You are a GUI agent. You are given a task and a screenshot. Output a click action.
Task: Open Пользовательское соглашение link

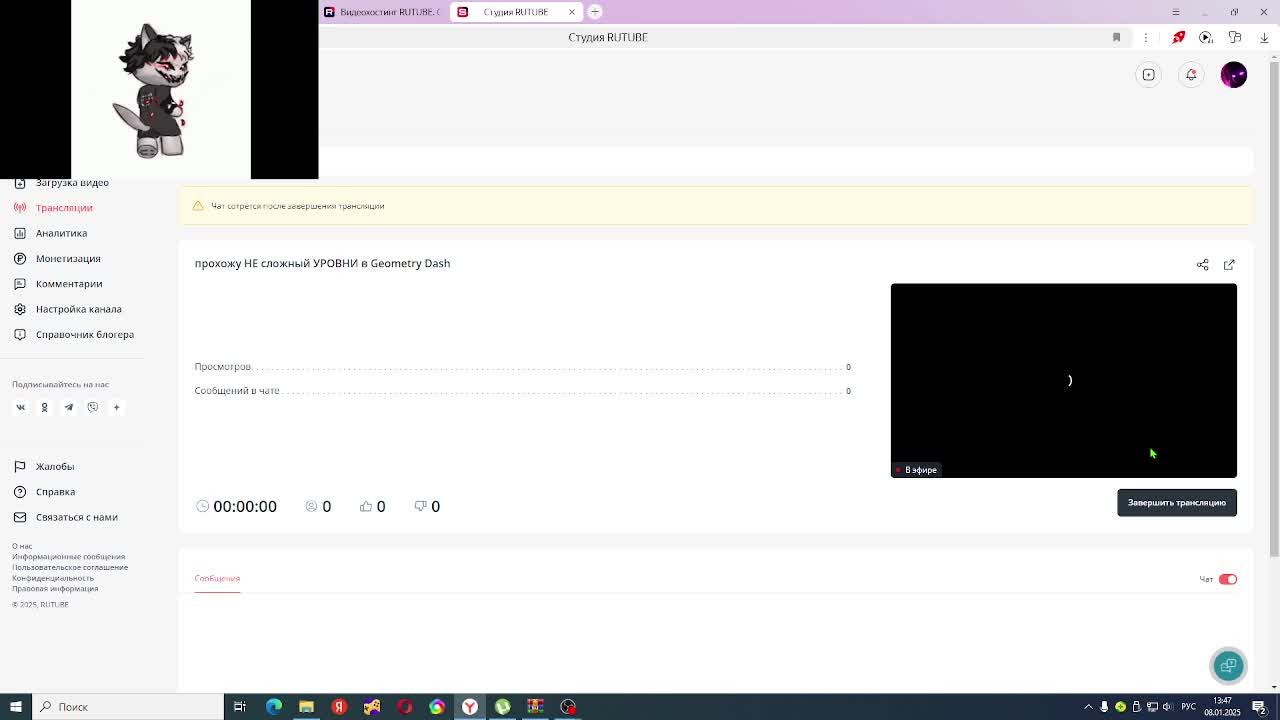pos(70,567)
